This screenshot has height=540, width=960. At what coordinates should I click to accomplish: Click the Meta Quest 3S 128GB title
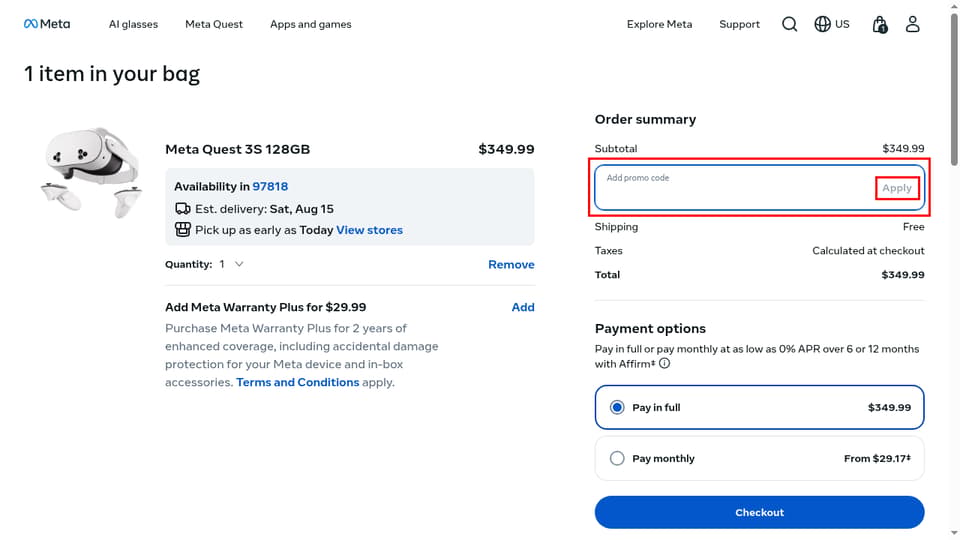coord(238,149)
